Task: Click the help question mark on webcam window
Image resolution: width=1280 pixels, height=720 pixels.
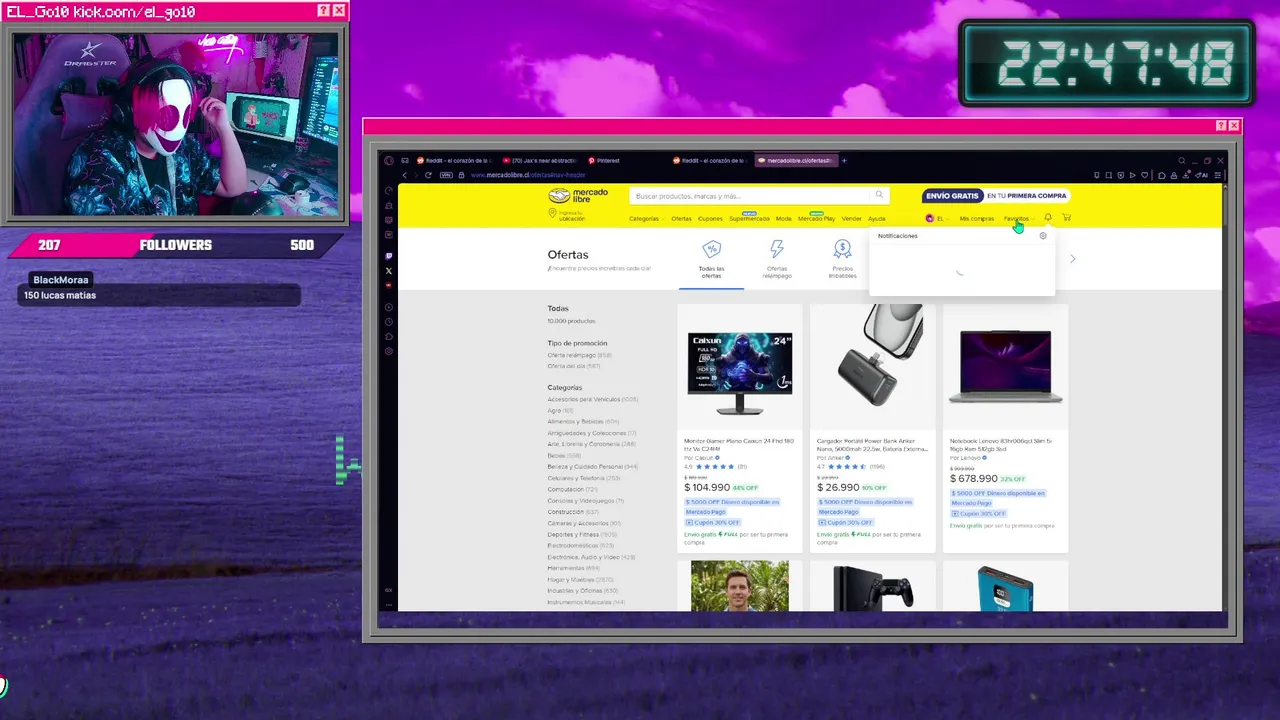Action: (323, 11)
